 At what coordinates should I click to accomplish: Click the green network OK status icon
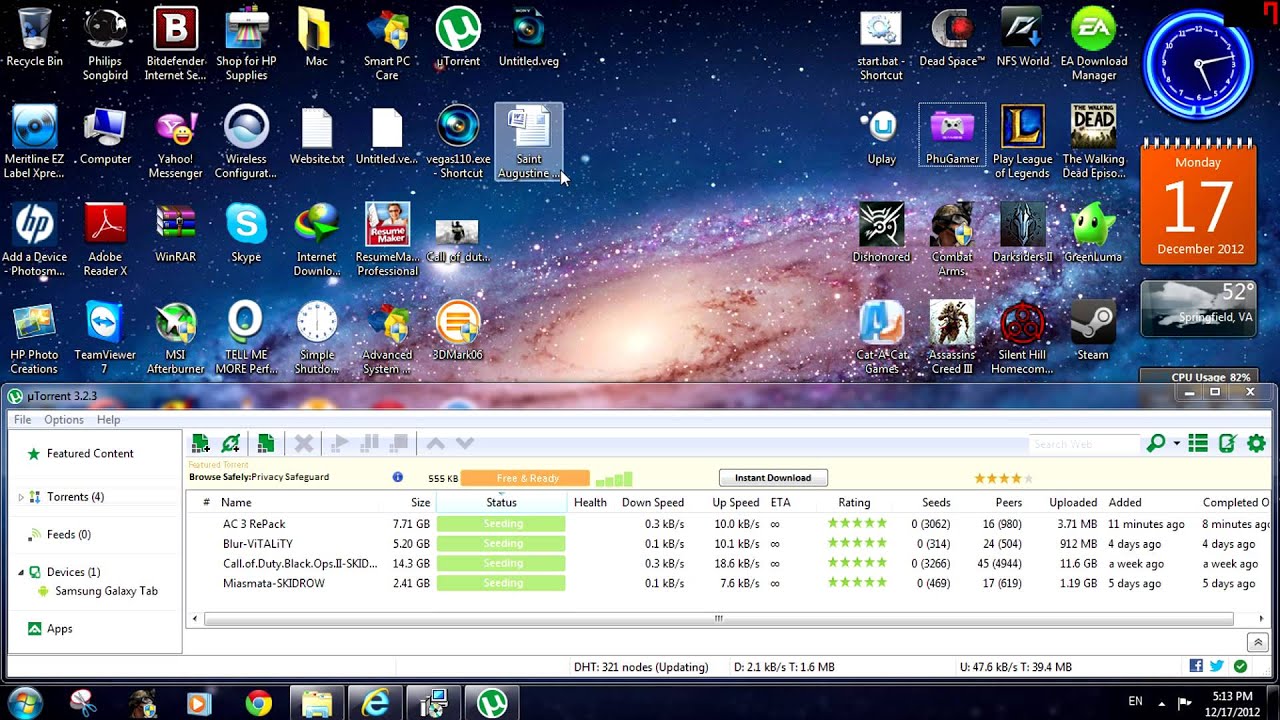[x=1240, y=666]
